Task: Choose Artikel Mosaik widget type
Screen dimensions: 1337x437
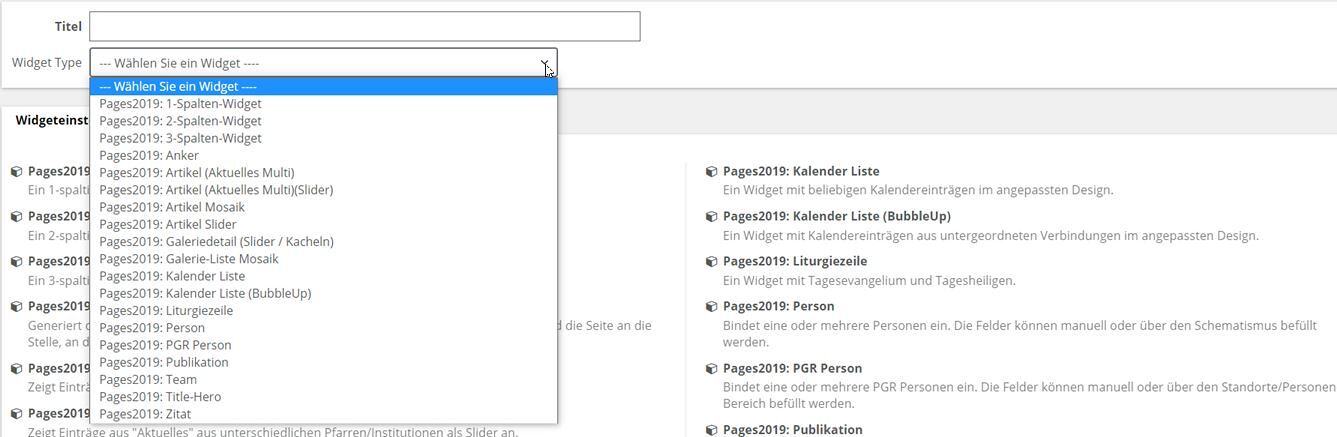Action: pos(172,207)
